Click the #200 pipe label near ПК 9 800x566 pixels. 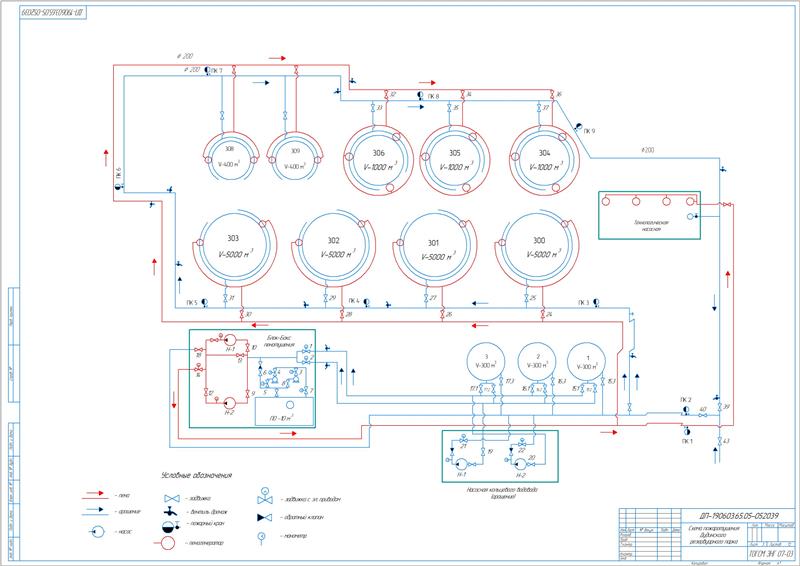pyautogui.click(x=647, y=150)
